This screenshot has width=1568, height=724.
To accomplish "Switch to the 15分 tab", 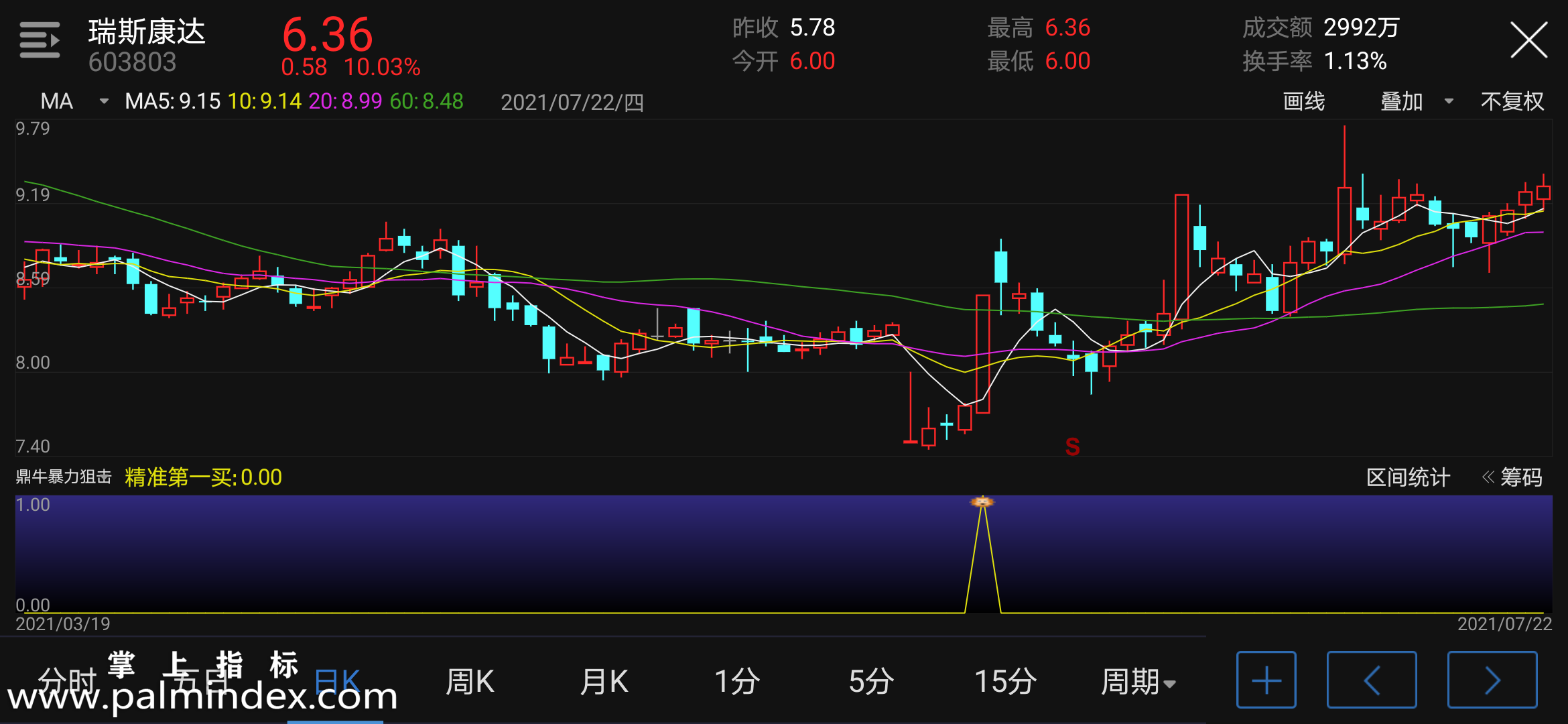I will click(1005, 682).
